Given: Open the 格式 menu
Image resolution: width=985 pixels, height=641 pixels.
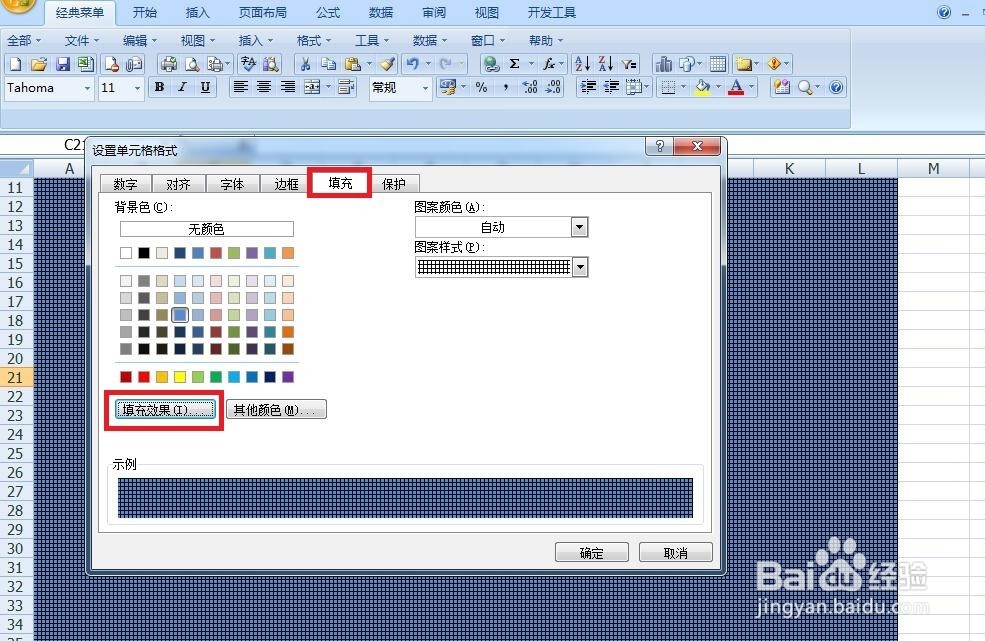Looking at the screenshot, I should [313, 40].
